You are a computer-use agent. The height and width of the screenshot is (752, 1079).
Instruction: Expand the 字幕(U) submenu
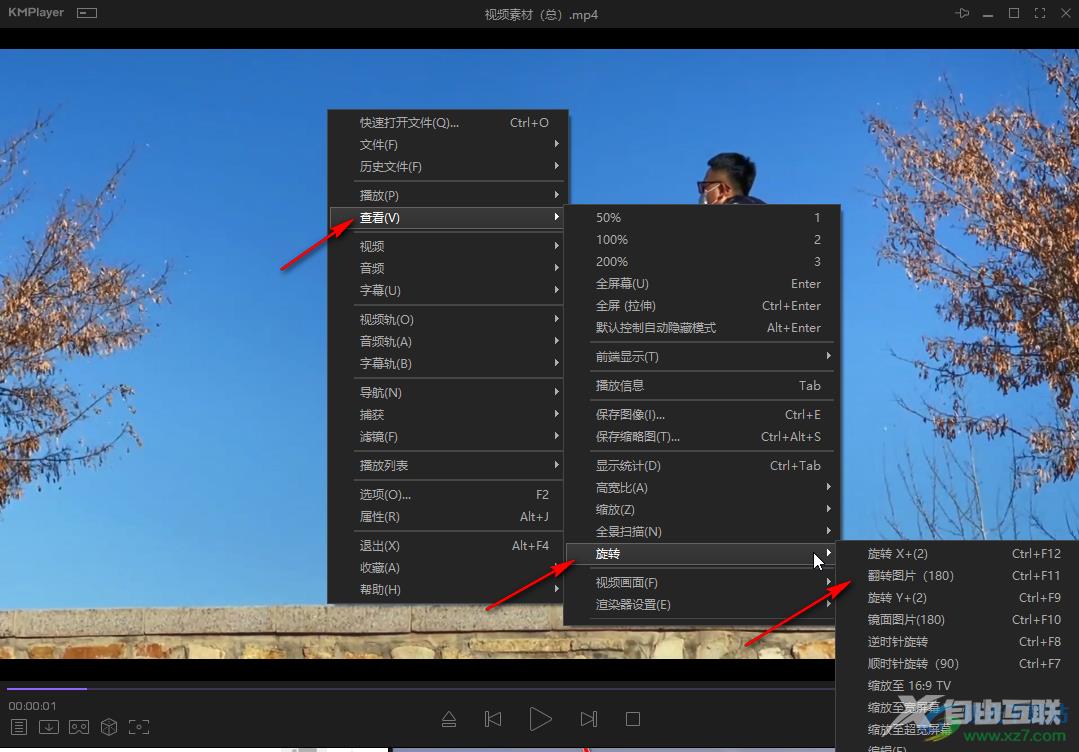click(x=446, y=290)
